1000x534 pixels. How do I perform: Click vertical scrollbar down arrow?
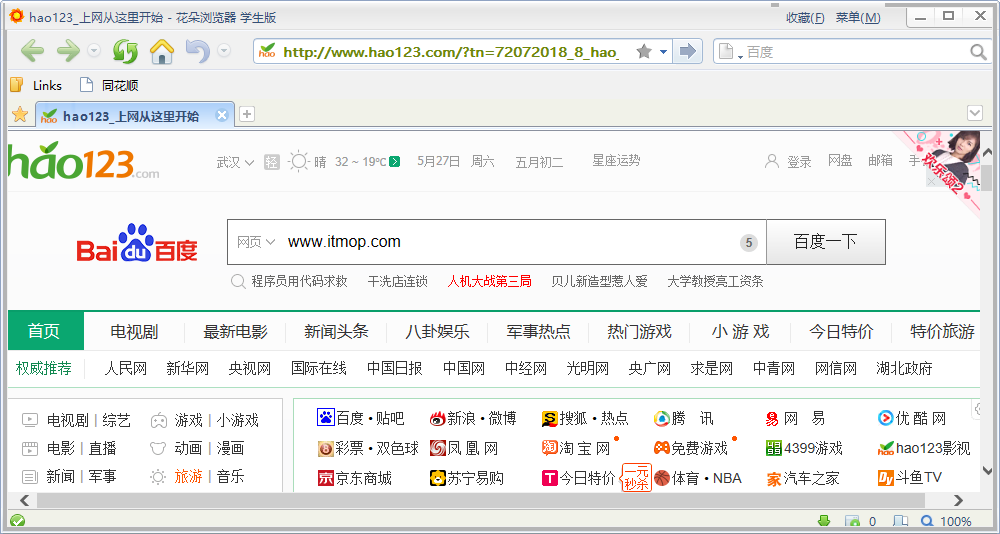(988, 471)
